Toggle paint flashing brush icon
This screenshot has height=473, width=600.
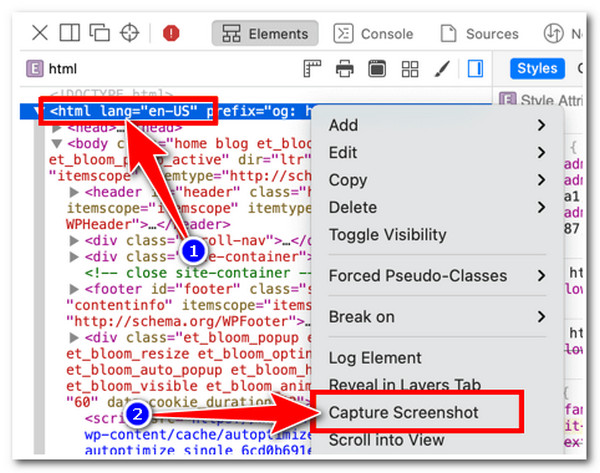[x=442, y=69]
